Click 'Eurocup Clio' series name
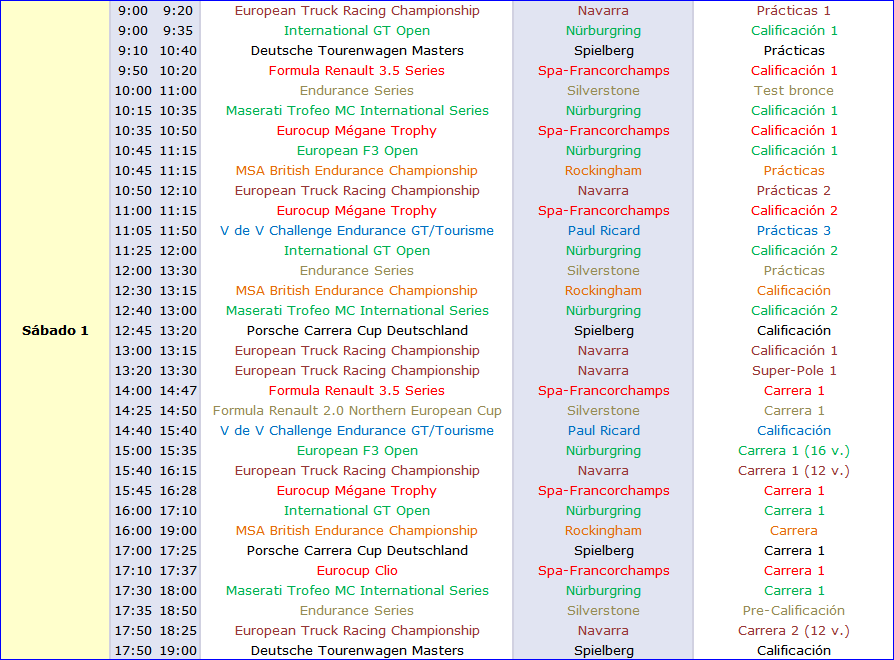Screen dimensions: 894x660 click(357, 571)
